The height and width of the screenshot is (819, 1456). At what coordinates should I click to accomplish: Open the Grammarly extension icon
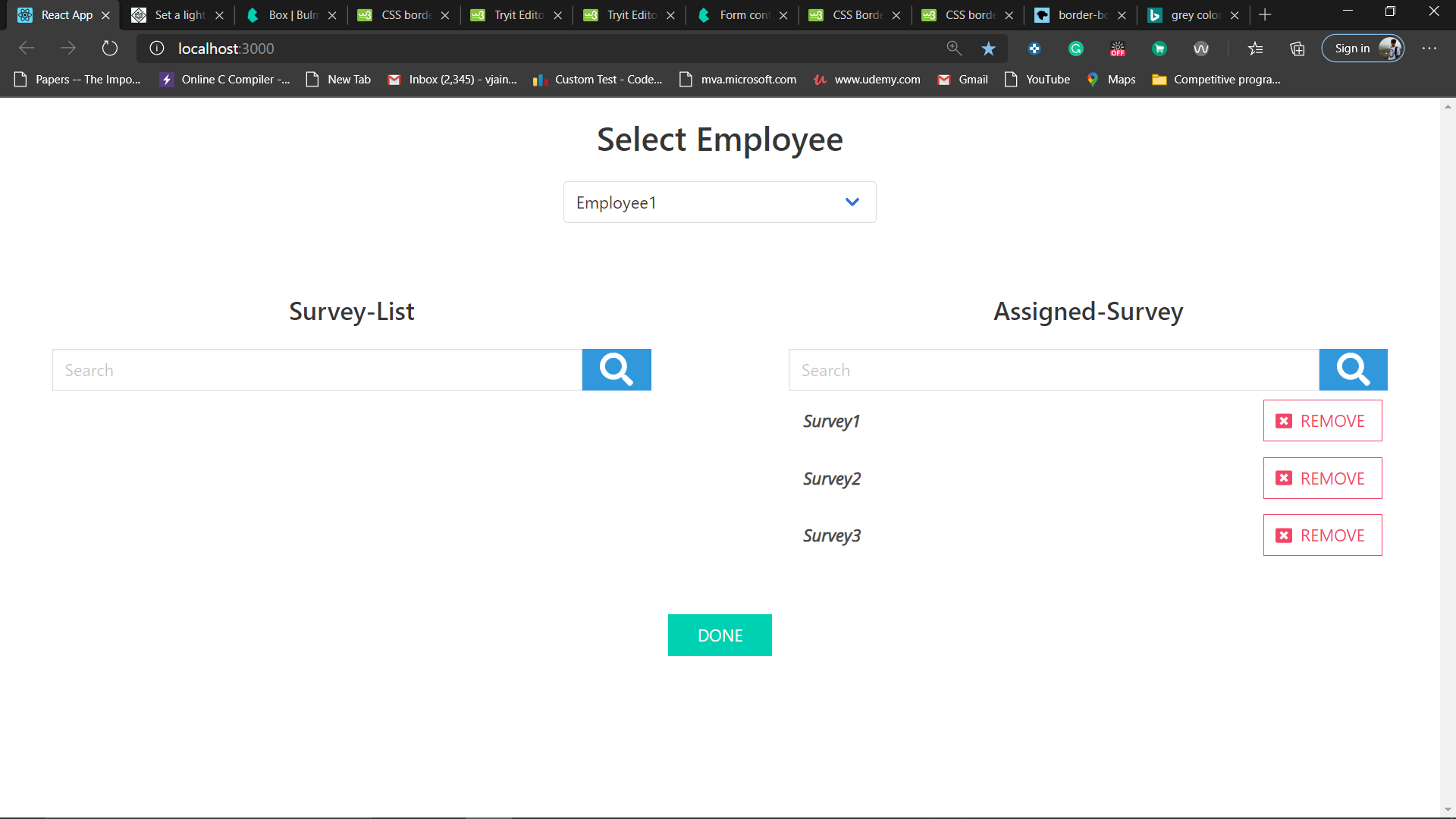tap(1075, 49)
